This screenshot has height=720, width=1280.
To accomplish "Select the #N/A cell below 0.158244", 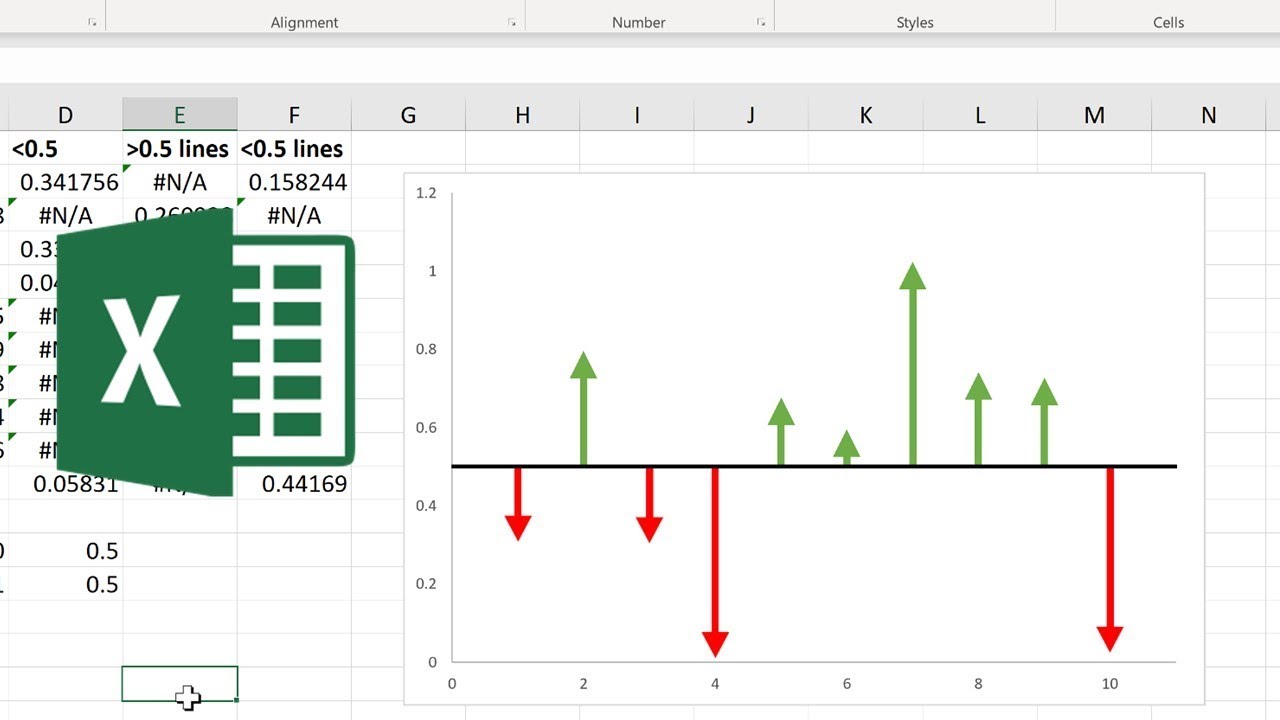I will pos(294,216).
